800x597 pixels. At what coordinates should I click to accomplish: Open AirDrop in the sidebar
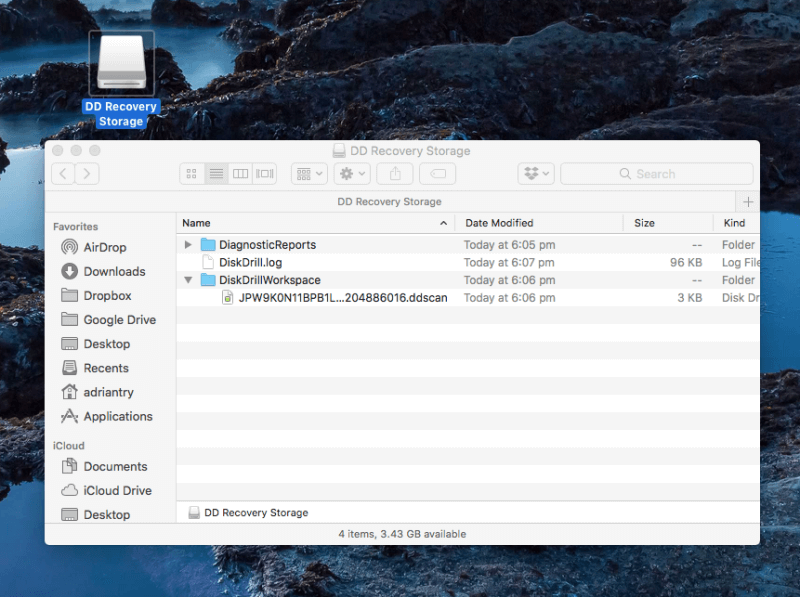(x=104, y=247)
